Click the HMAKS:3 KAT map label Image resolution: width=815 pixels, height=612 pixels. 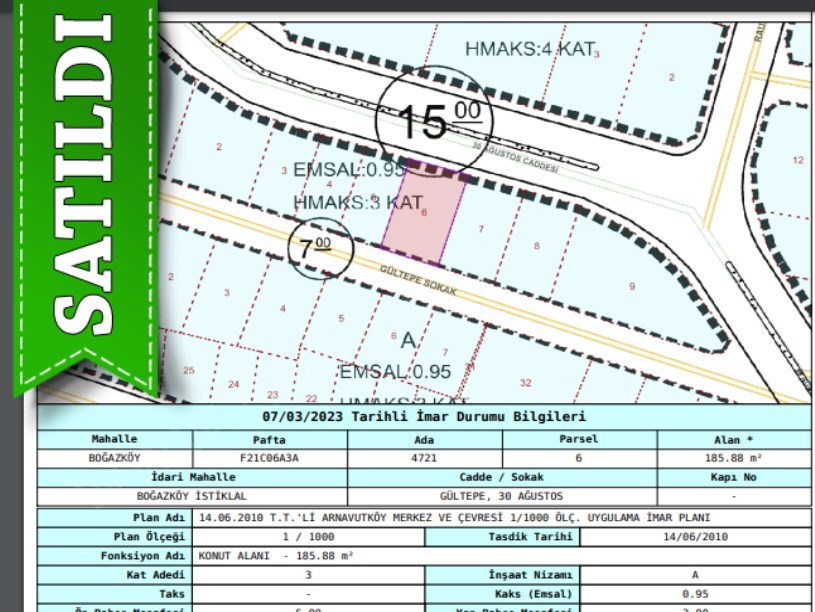[x=358, y=202]
